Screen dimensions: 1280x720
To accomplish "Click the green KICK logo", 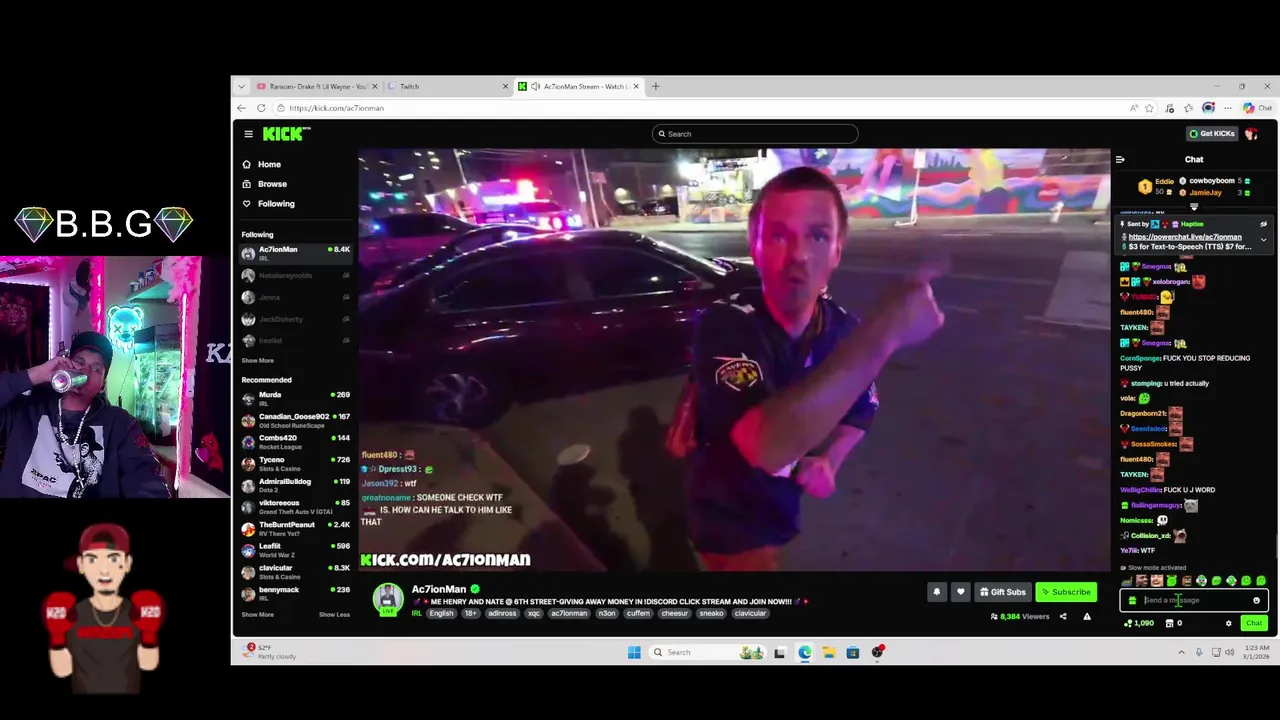I will coord(286,134).
